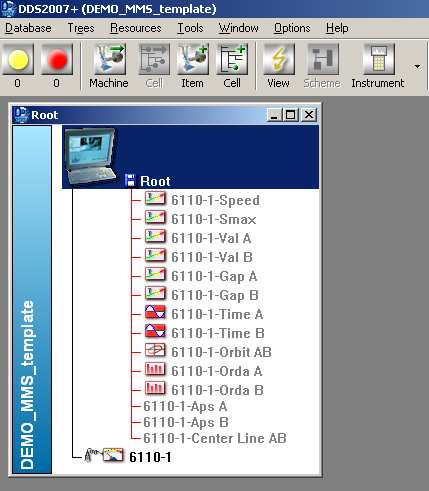Image resolution: width=429 pixels, height=491 pixels.
Task: Select the 6110-1-Speed label
Action: [x=215, y=200]
